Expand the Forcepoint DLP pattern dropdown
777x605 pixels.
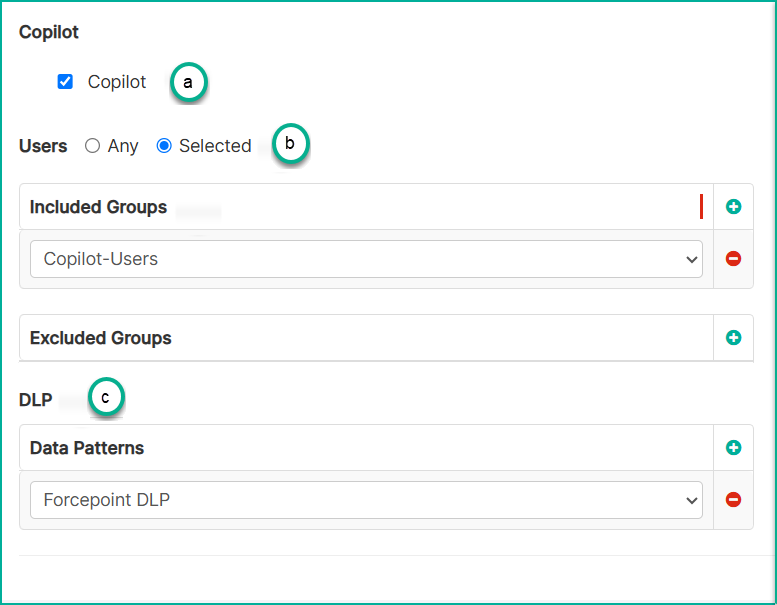pyautogui.click(x=366, y=499)
